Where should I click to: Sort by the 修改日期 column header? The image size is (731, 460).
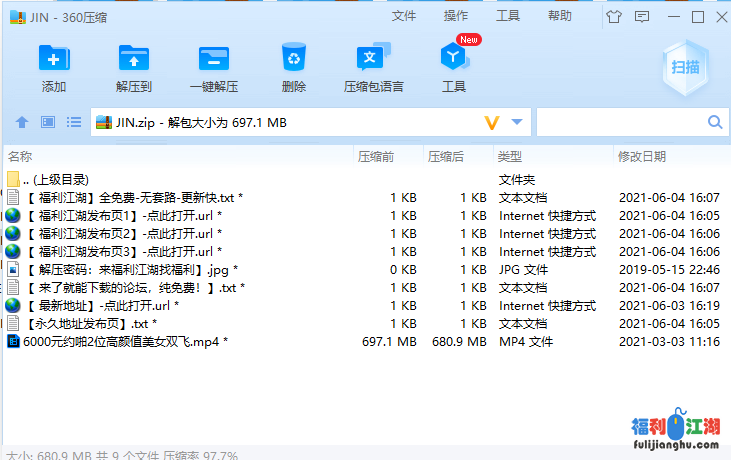(x=641, y=156)
